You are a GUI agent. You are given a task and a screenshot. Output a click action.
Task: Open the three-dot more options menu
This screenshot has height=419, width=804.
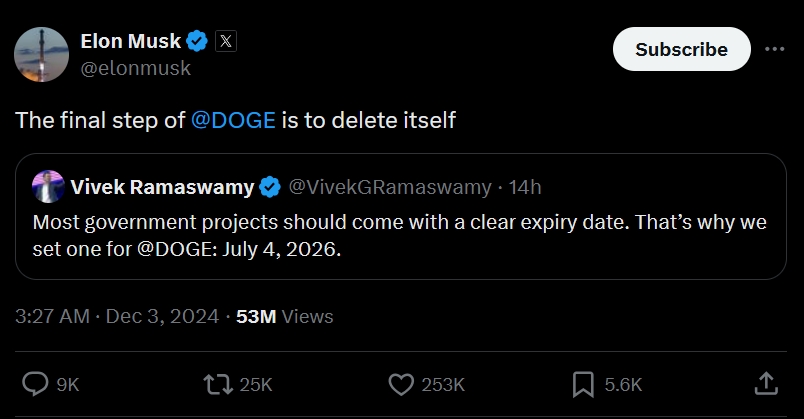point(774,49)
